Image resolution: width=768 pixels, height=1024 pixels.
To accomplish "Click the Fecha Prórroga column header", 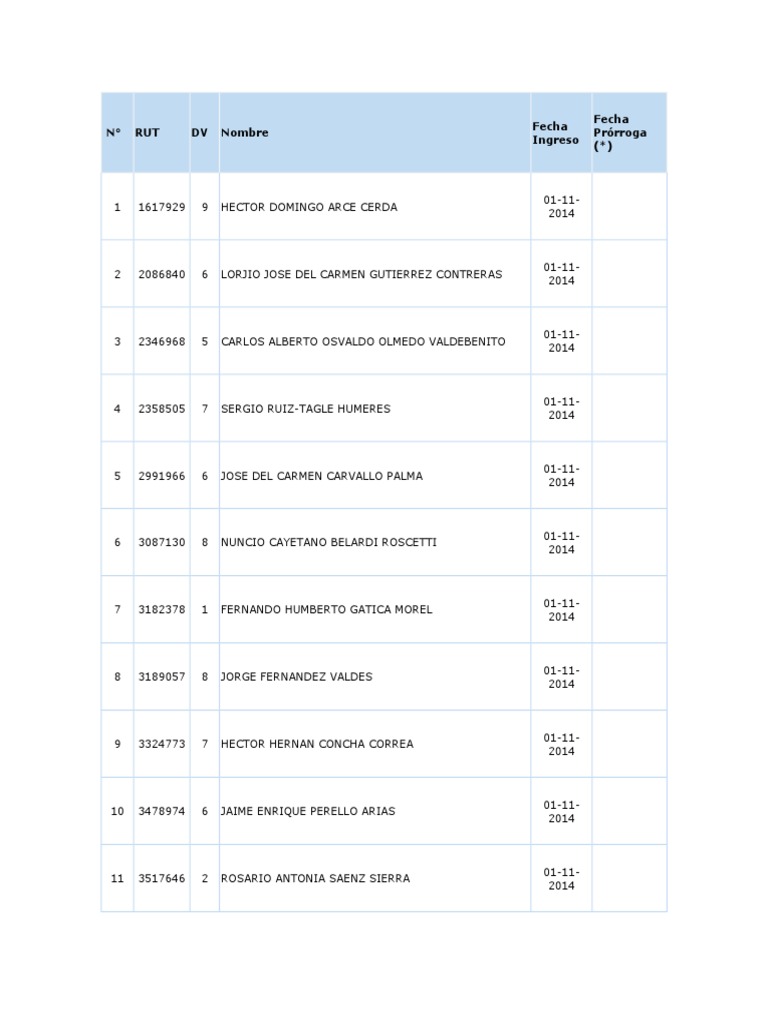I will [620, 133].
